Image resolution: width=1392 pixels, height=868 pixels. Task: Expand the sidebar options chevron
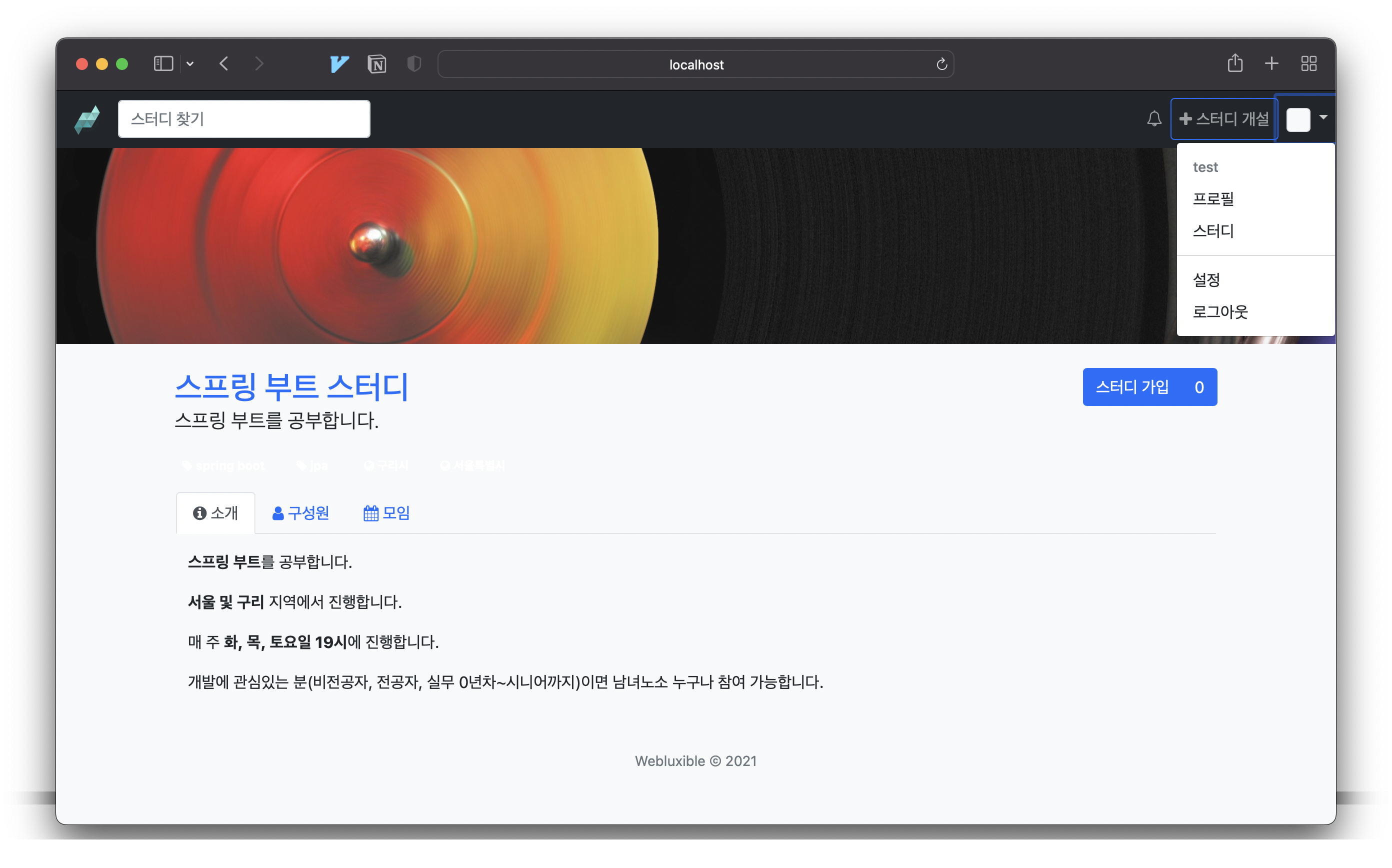click(x=190, y=64)
